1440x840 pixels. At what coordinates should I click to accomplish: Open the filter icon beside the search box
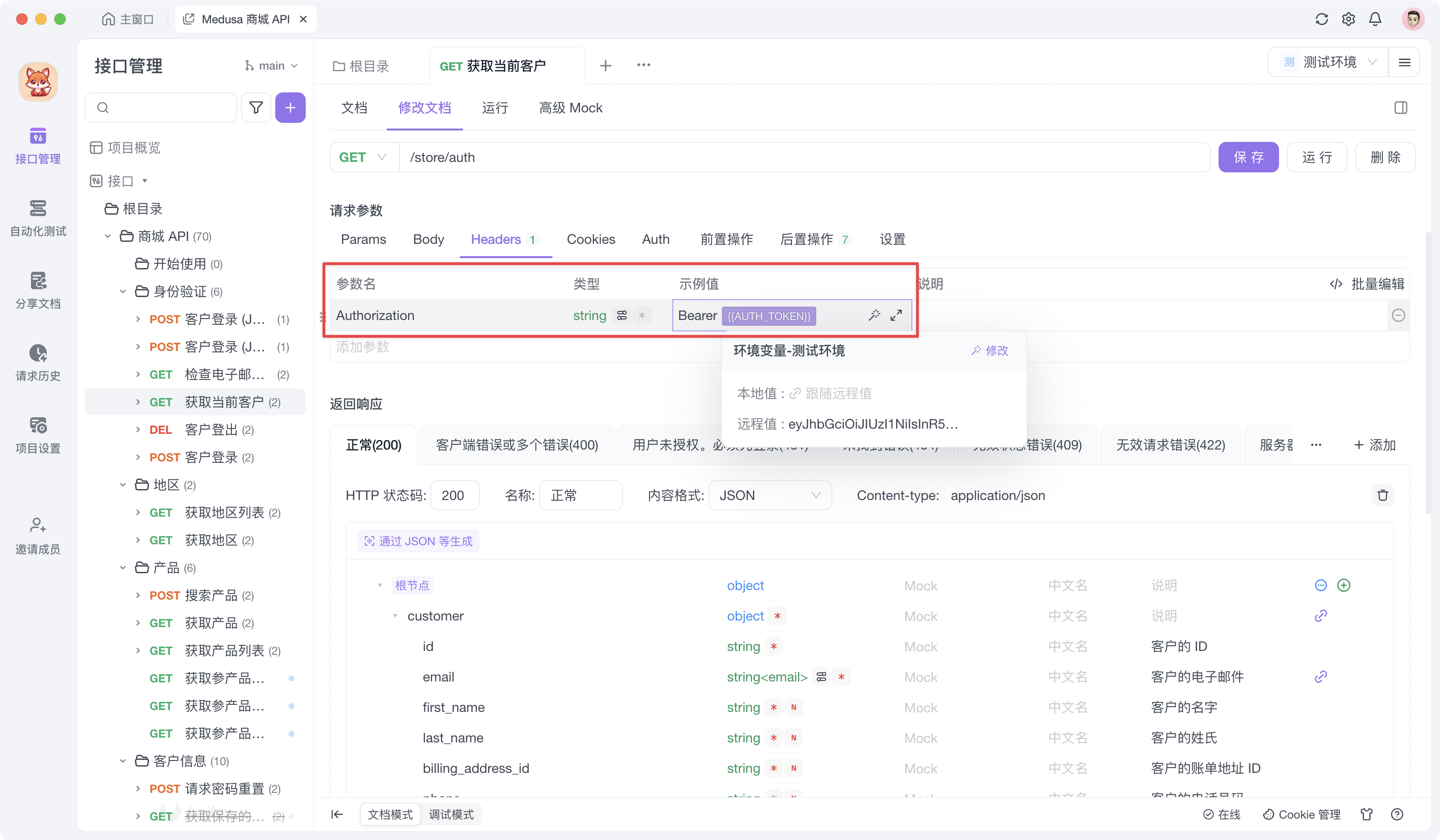(x=255, y=108)
